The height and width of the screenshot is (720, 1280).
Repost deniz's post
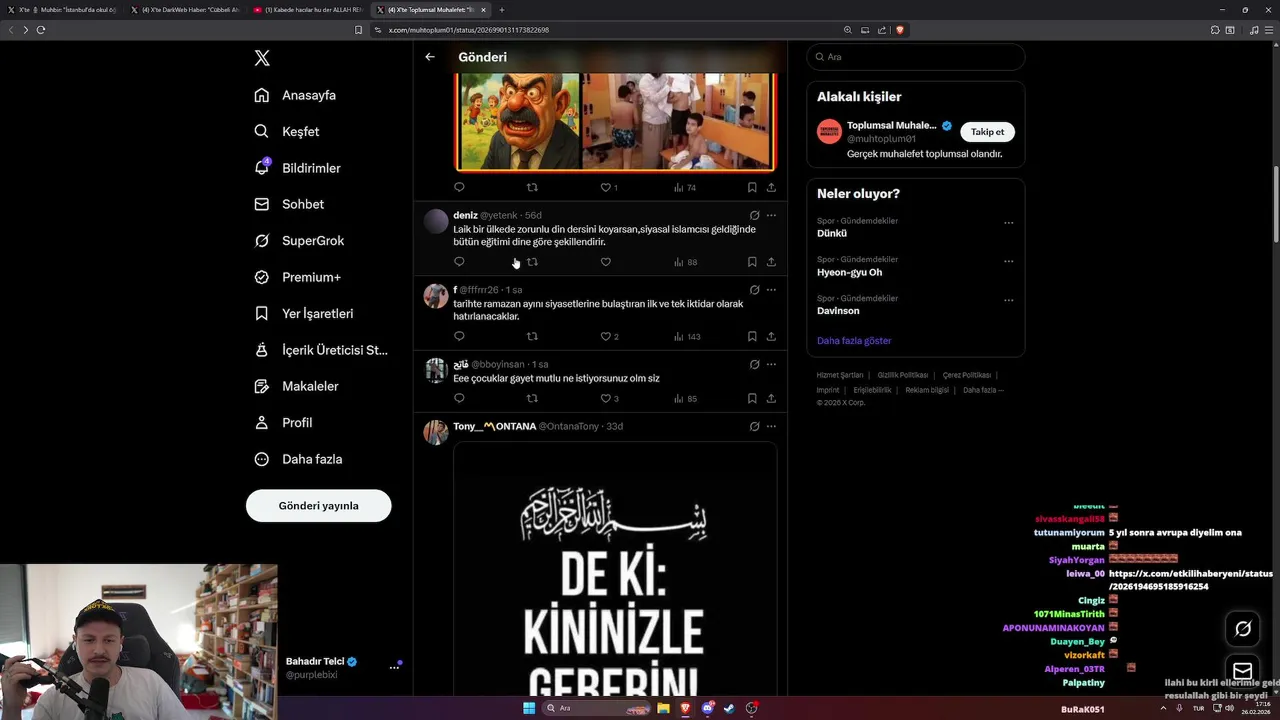[x=532, y=262]
